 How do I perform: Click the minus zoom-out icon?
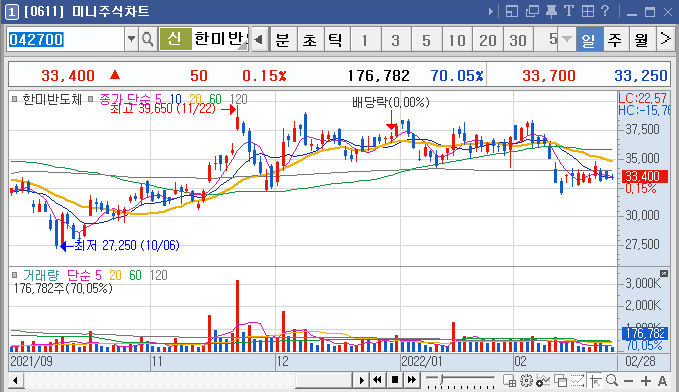click(629, 381)
